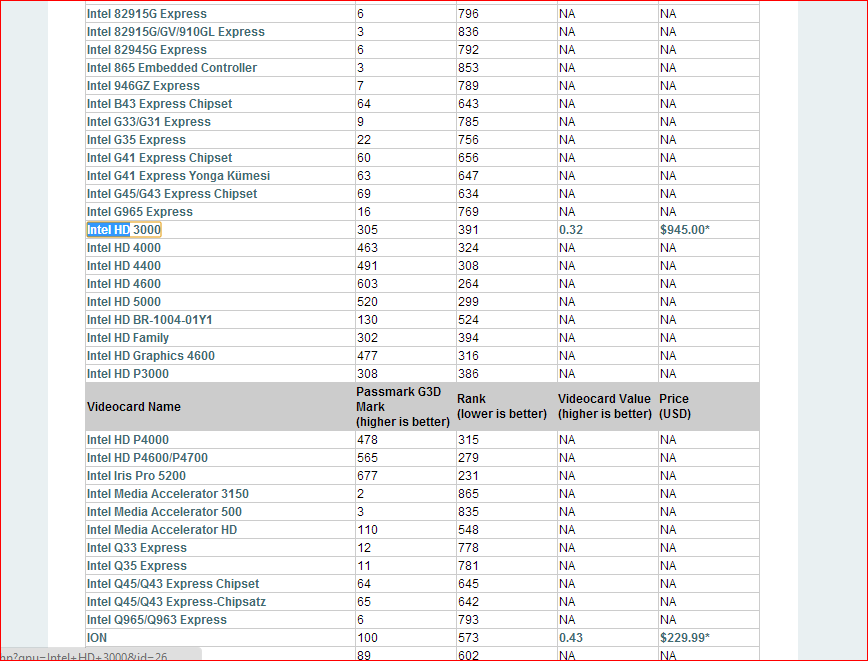Screen dimensions: 868x661
Task: Click the $229.99* price for ION
Action: coord(685,638)
